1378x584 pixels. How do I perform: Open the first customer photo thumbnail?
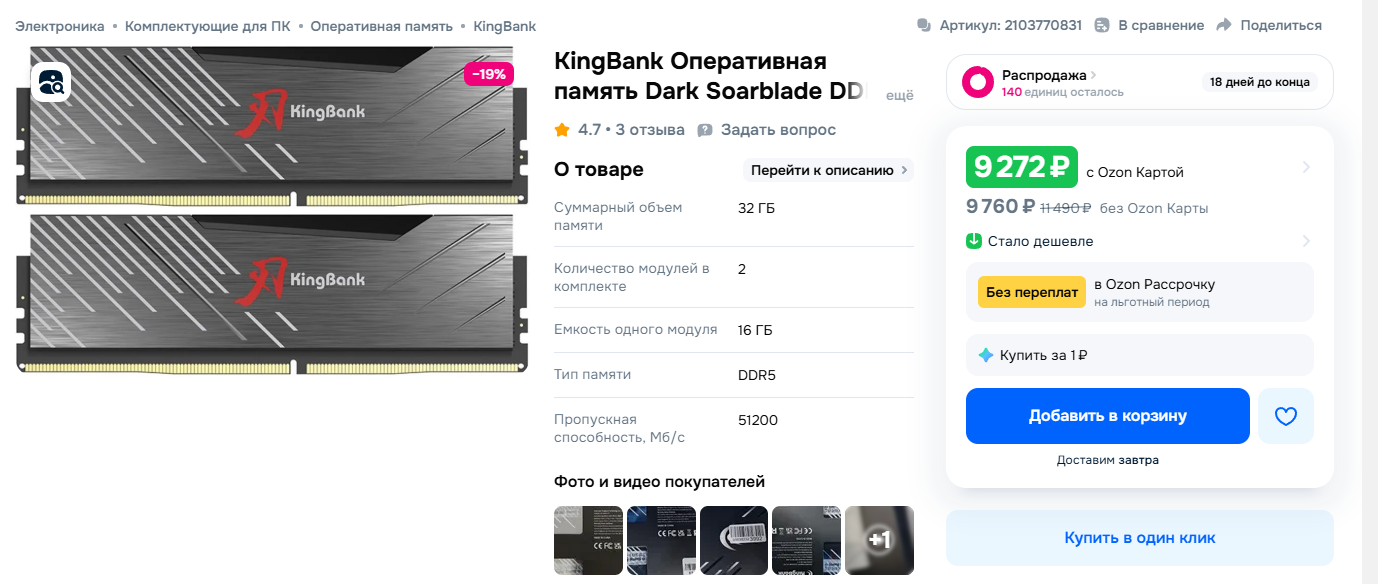pos(588,540)
